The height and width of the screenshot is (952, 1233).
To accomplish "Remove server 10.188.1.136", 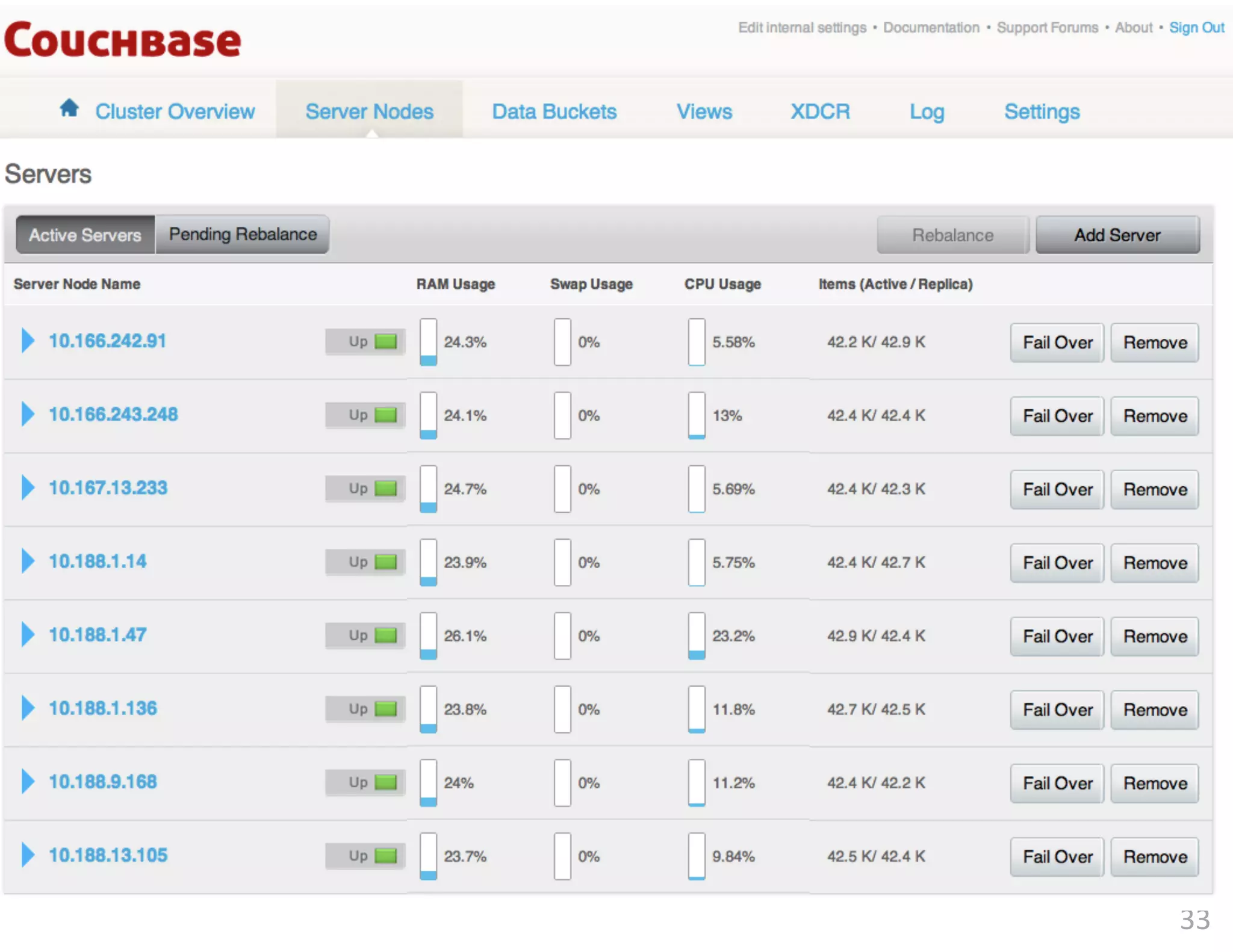I will [x=1155, y=709].
